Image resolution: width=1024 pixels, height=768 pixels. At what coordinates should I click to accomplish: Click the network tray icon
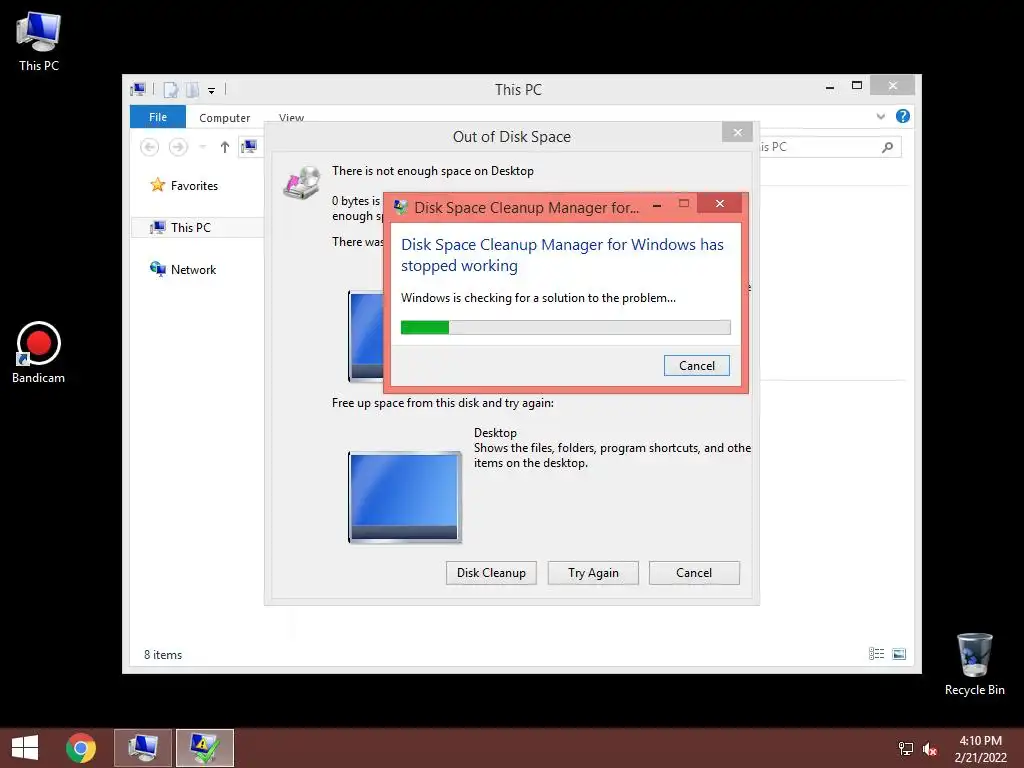point(906,748)
